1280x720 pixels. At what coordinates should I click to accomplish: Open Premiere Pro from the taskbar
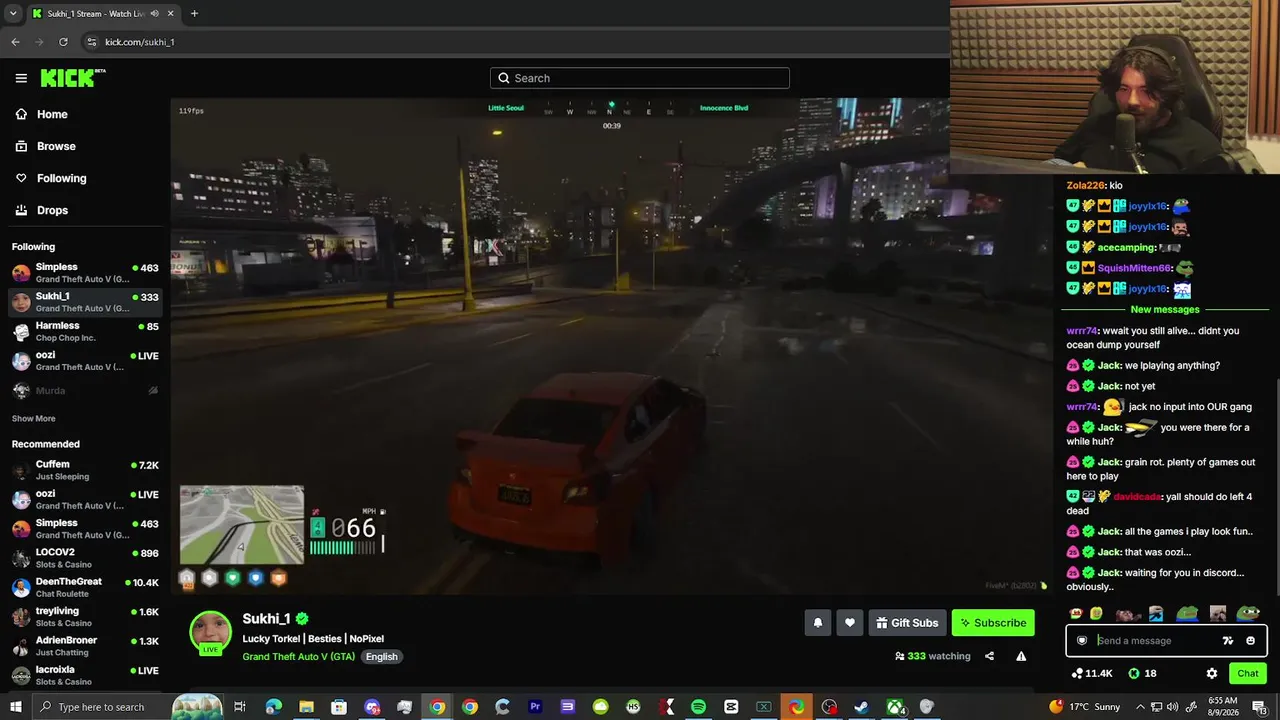coord(535,707)
